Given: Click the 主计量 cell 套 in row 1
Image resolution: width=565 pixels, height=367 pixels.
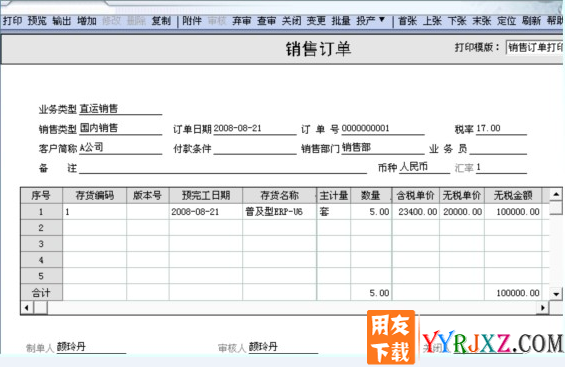Looking at the screenshot, I should click(334, 212).
